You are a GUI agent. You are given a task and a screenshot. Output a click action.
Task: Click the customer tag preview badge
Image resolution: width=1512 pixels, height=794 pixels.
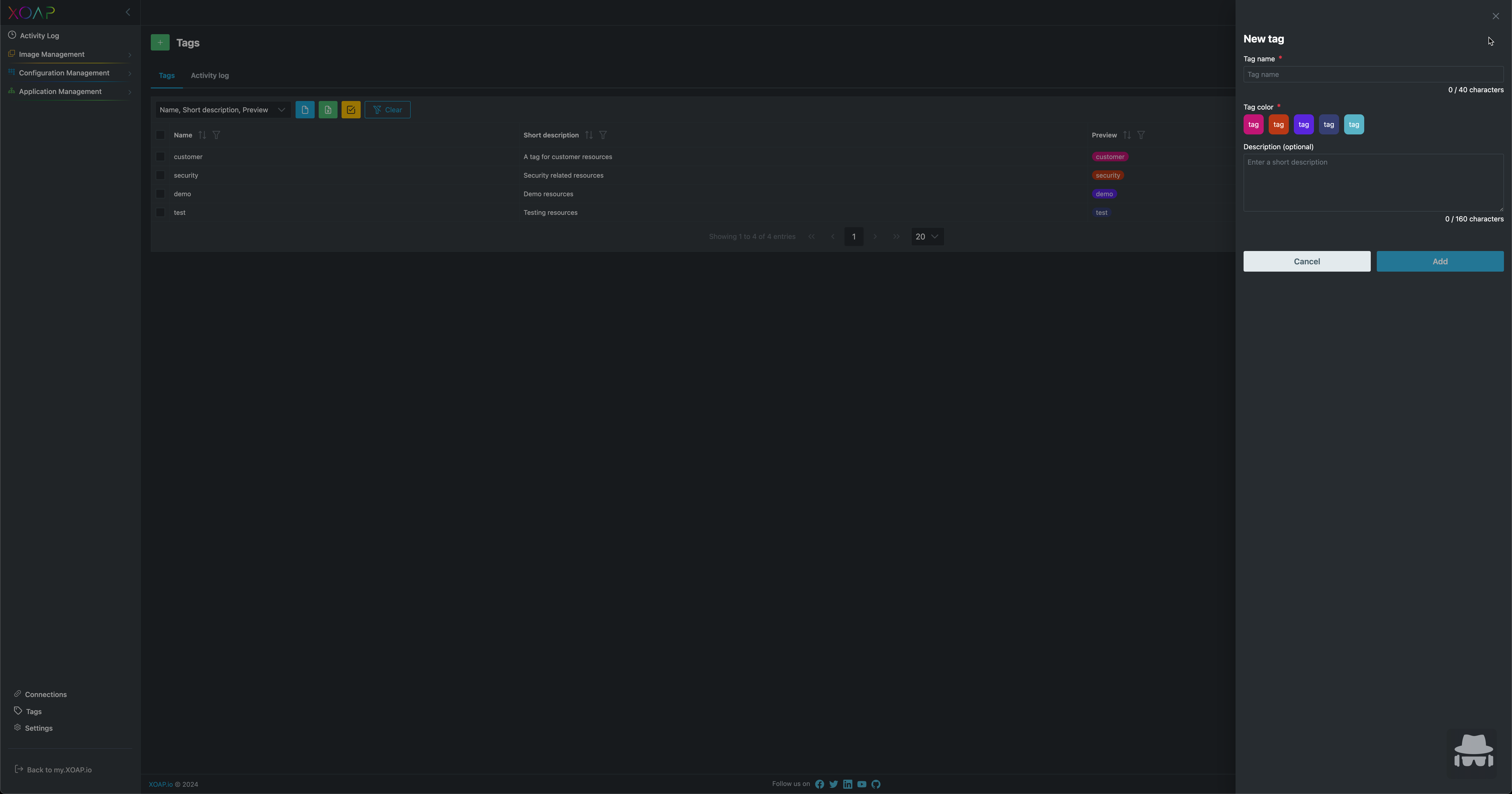click(1110, 157)
